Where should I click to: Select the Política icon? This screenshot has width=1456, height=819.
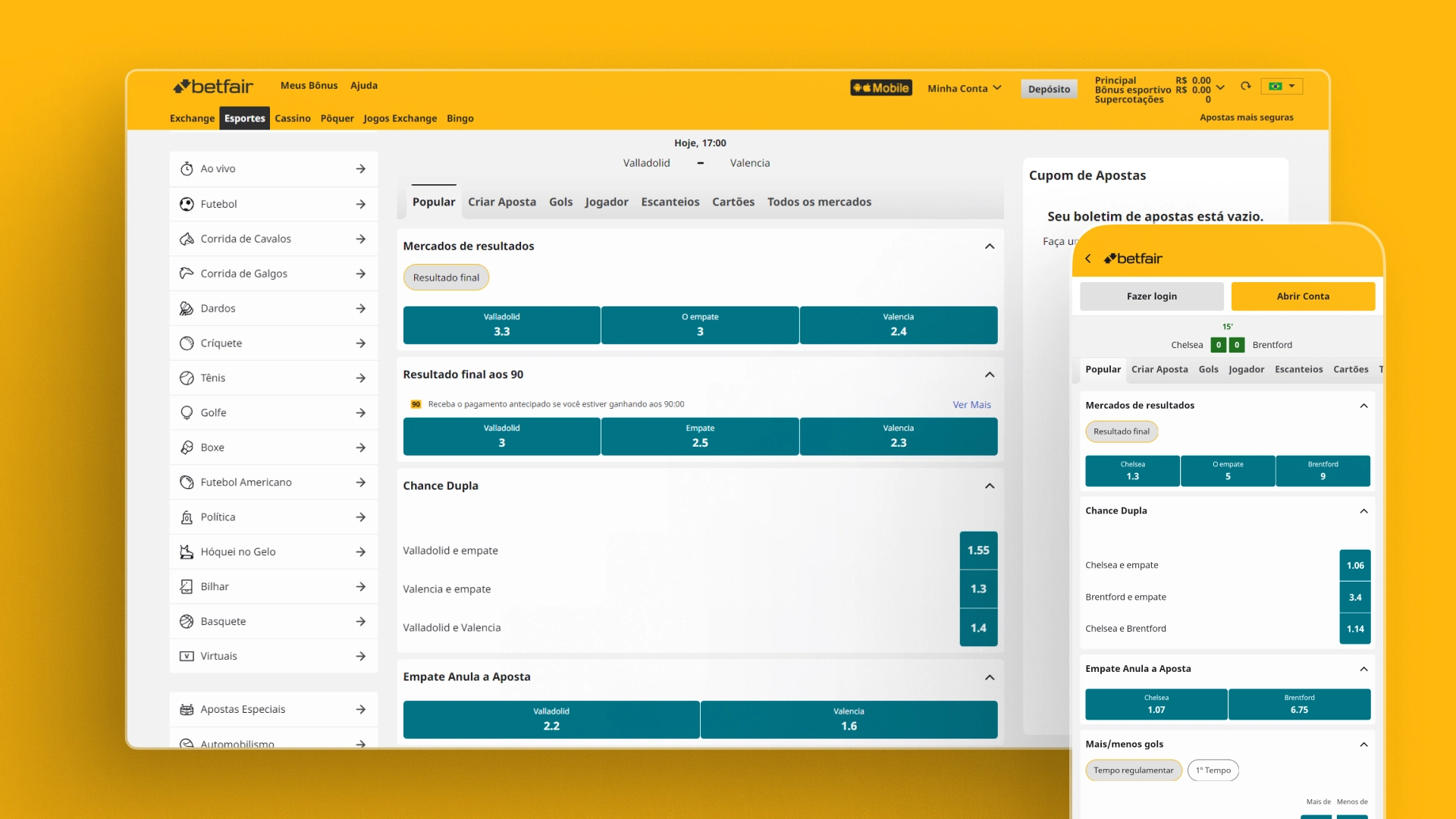(187, 517)
